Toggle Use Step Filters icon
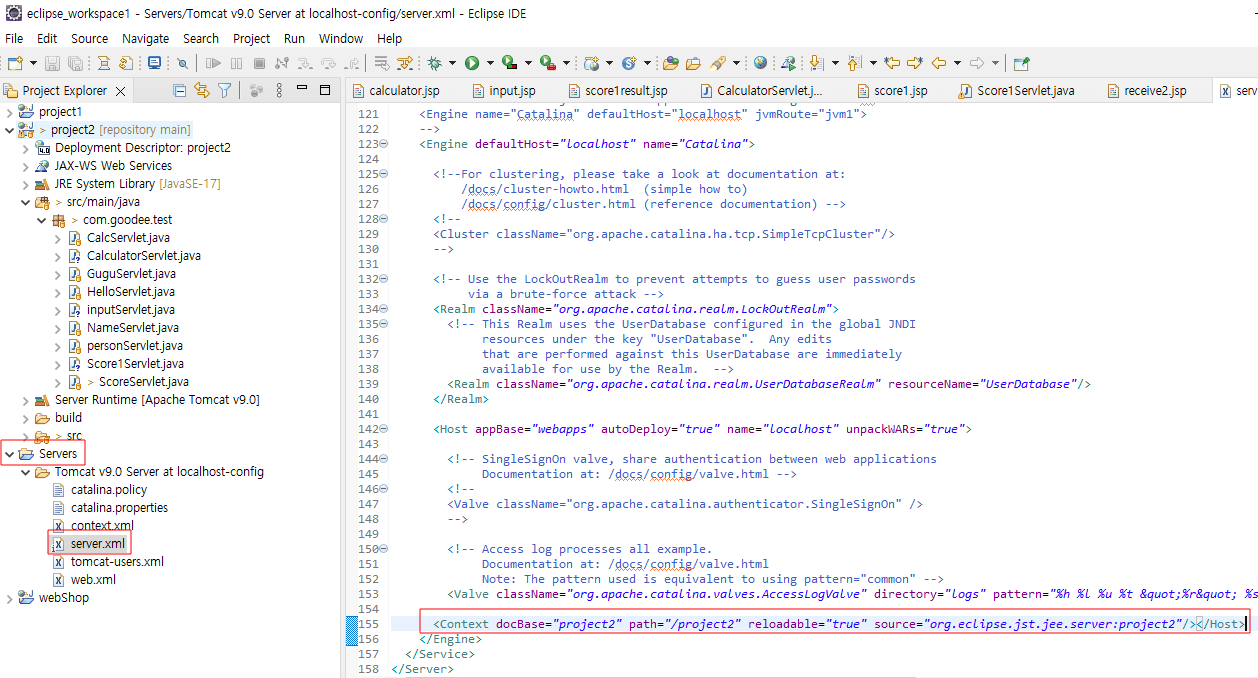This screenshot has width=1258, height=678. [405, 63]
